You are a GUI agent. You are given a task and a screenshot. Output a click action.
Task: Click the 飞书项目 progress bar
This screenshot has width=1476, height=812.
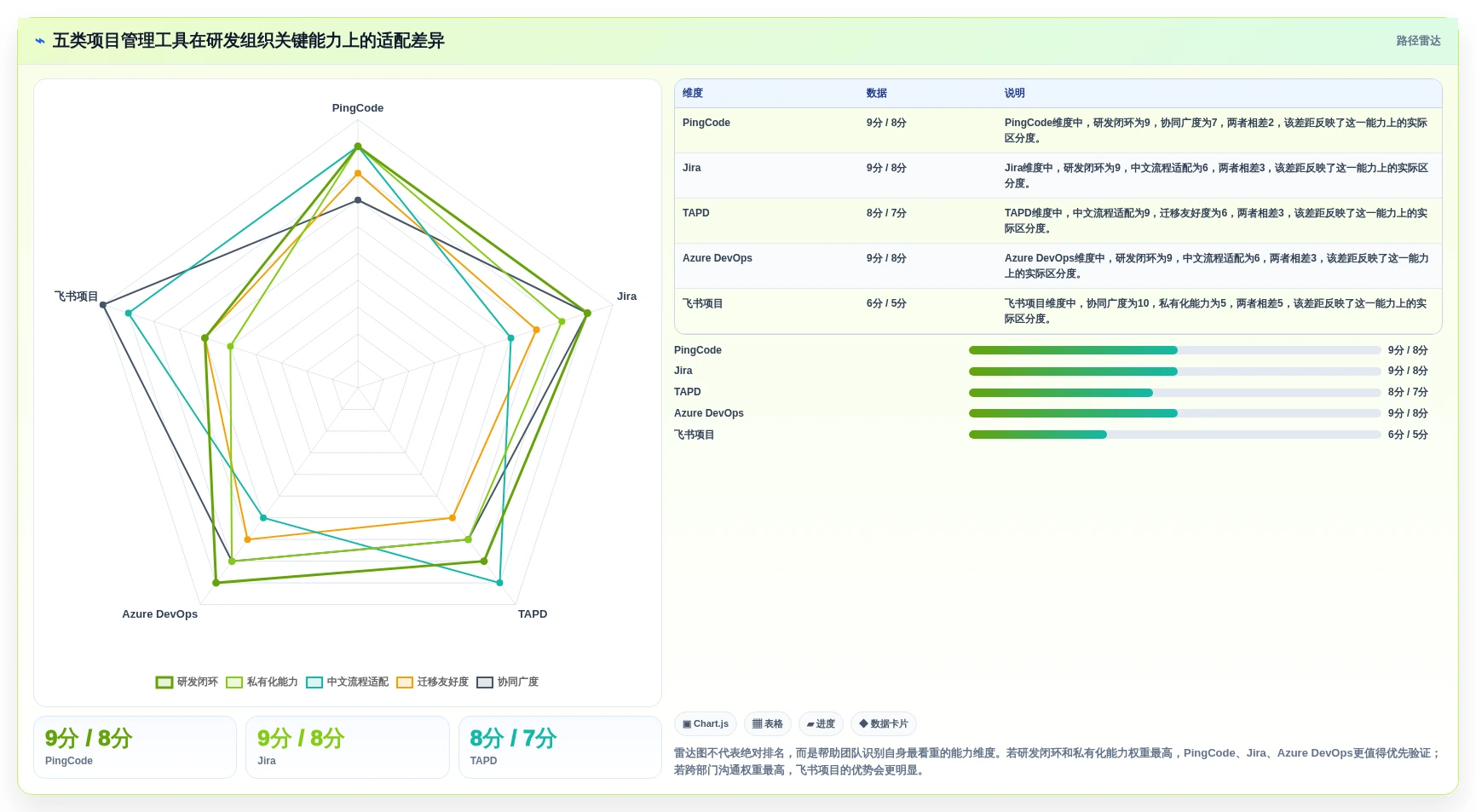pos(1174,435)
